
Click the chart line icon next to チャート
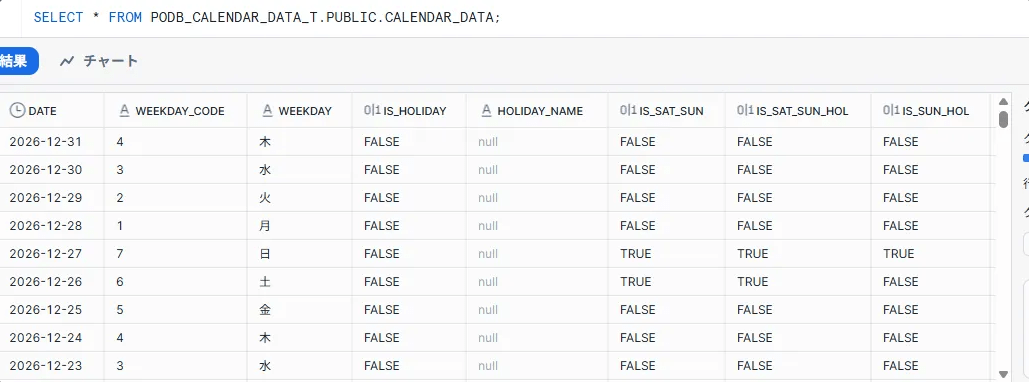point(67,61)
